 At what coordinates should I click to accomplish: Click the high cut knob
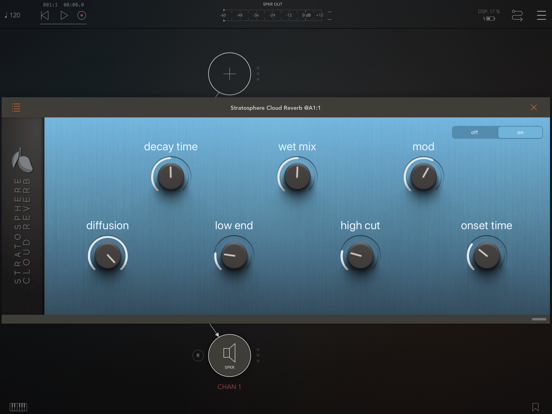(x=360, y=255)
